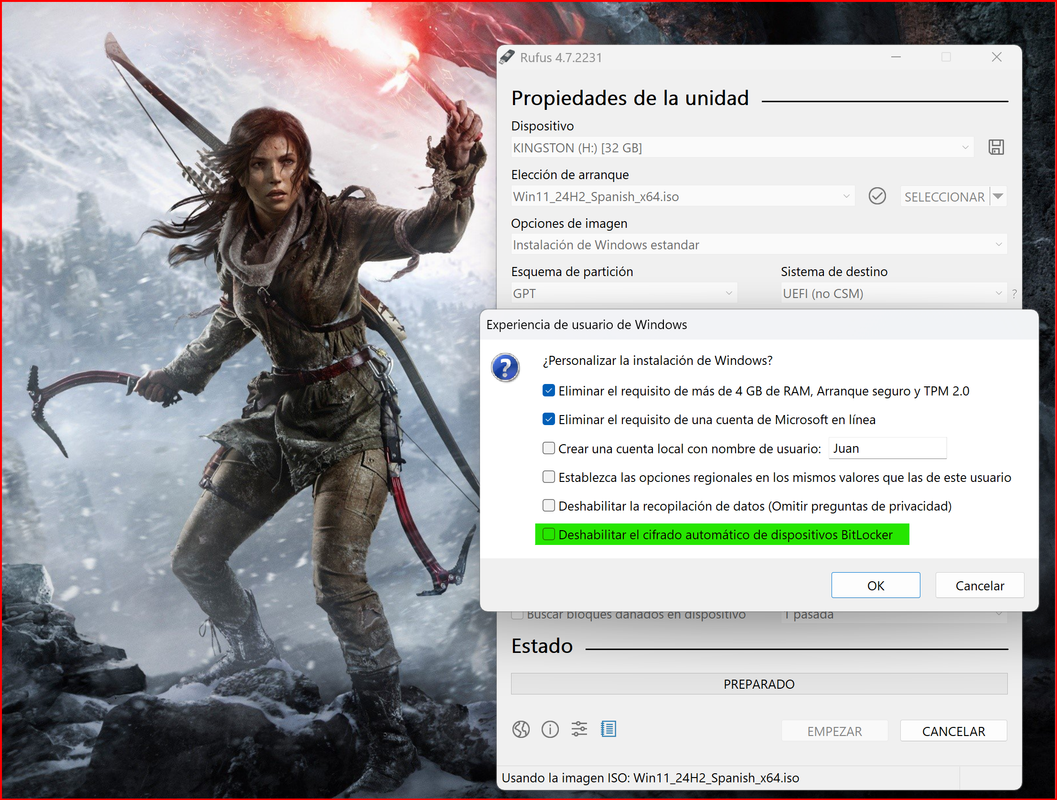Image resolution: width=1057 pixels, height=800 pixels.
Task: Click the 'Sistema de destino' label
Action: [x=834, y=272]
